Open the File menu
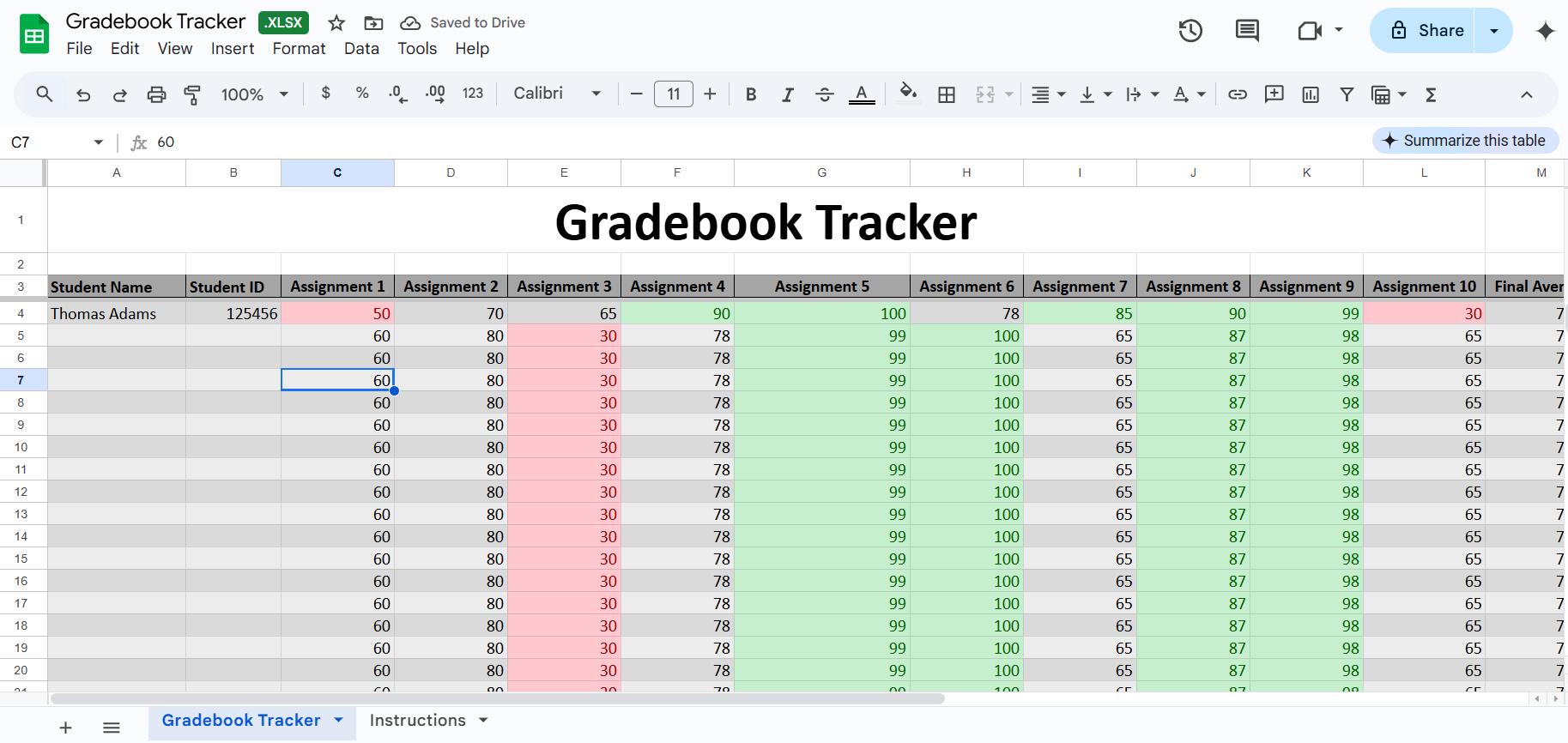 pos(79,49)
